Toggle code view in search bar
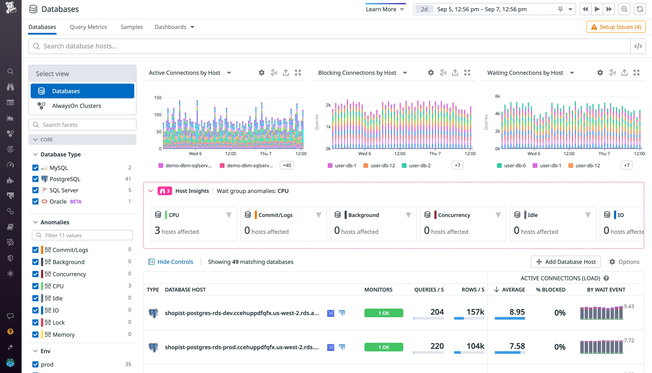 click(x=638, y=46)
